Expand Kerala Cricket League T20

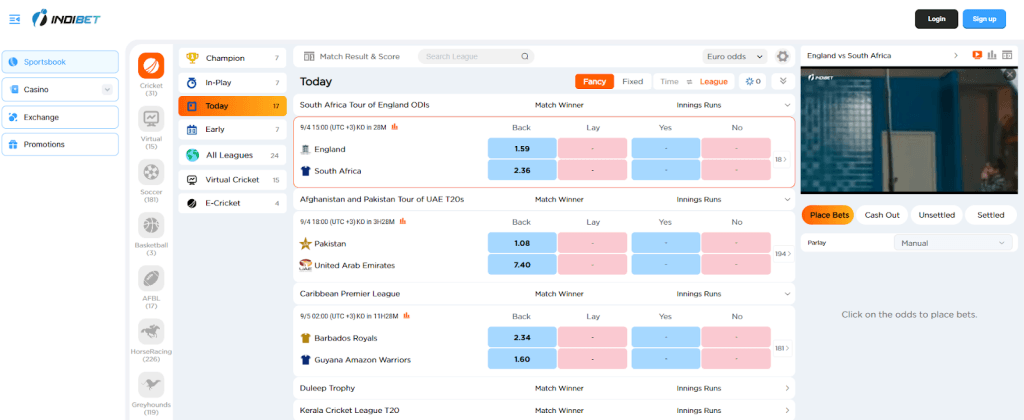[x=787, y=411]
